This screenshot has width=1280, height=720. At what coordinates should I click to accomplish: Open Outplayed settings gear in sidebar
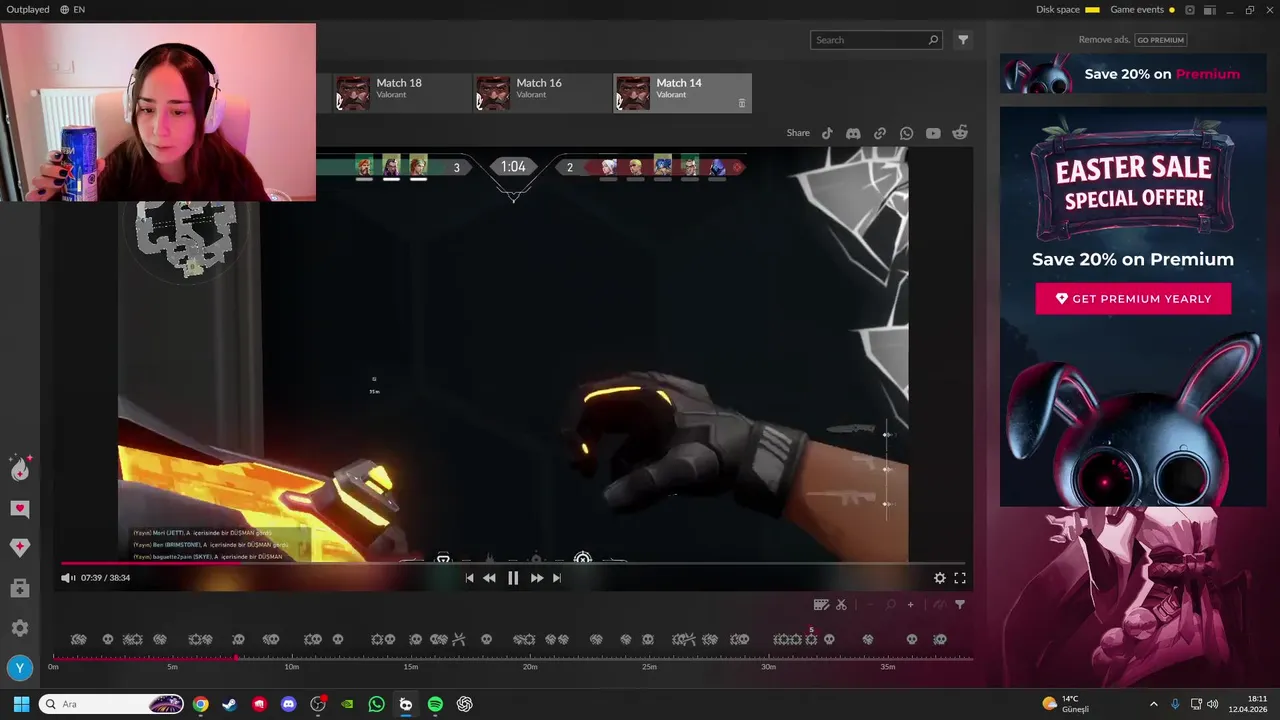coord(20,628)
